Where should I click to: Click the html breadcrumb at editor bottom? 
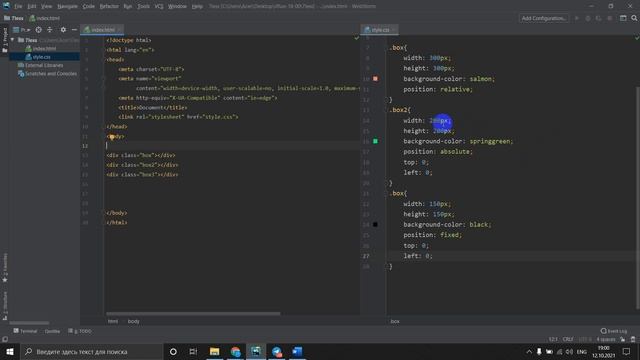click(113, 321)
